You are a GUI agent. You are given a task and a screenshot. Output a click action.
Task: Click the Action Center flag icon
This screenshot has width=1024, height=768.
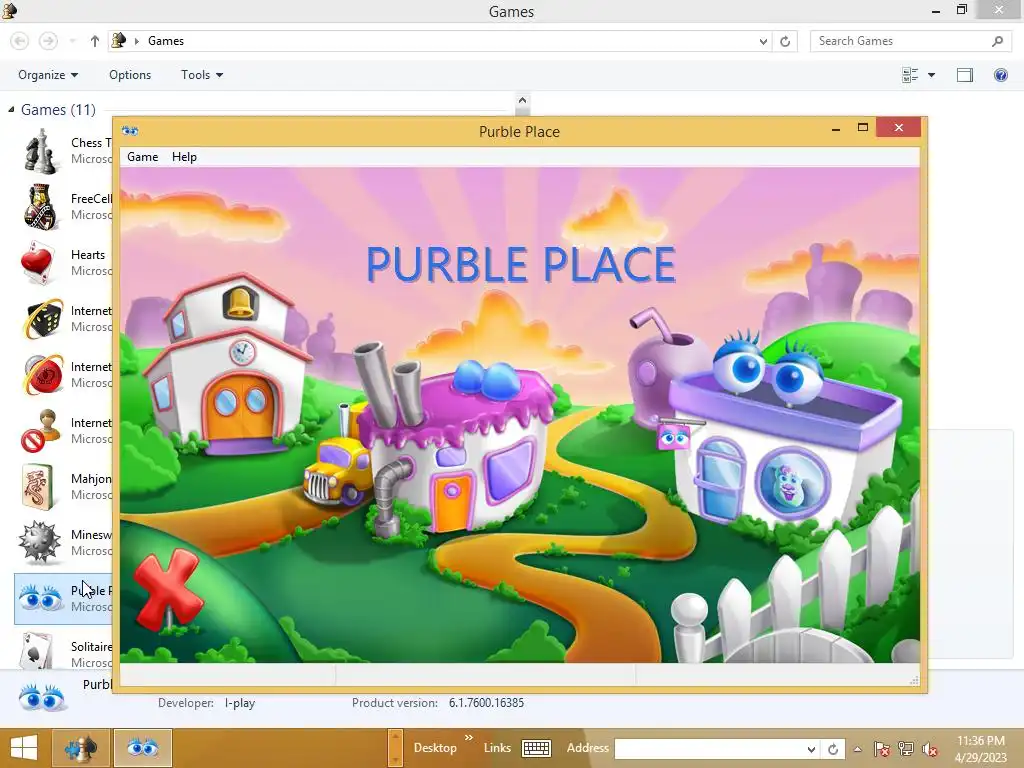882,749
